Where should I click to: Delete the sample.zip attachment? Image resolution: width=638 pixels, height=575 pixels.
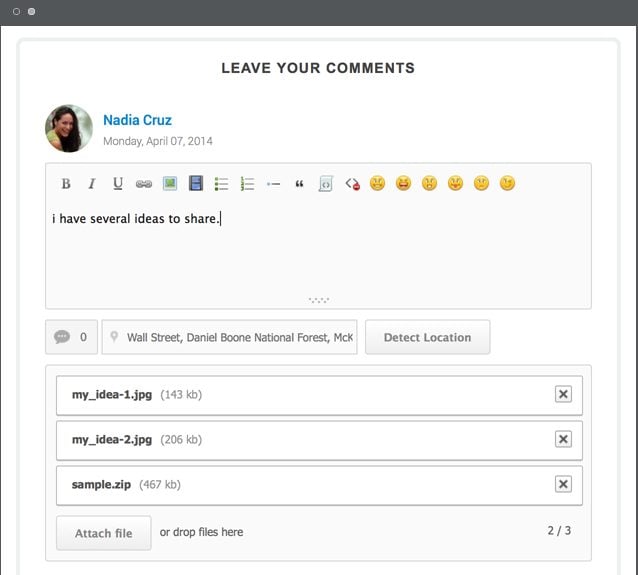point(563,485)
